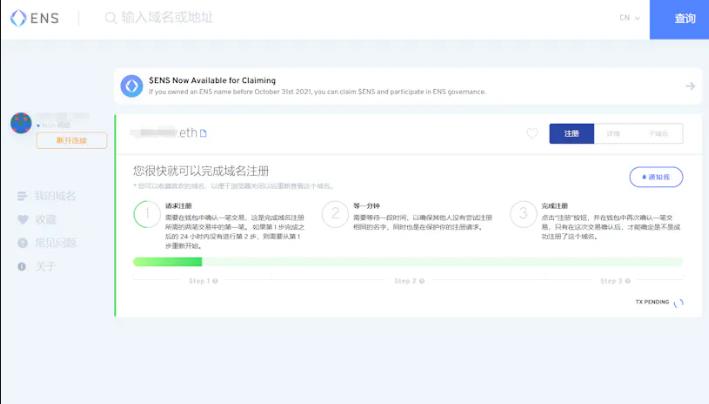Click the 您很快就可以完成域名注册 heading
Viewport: 709px width, 404px height.
tap(201, 171)
